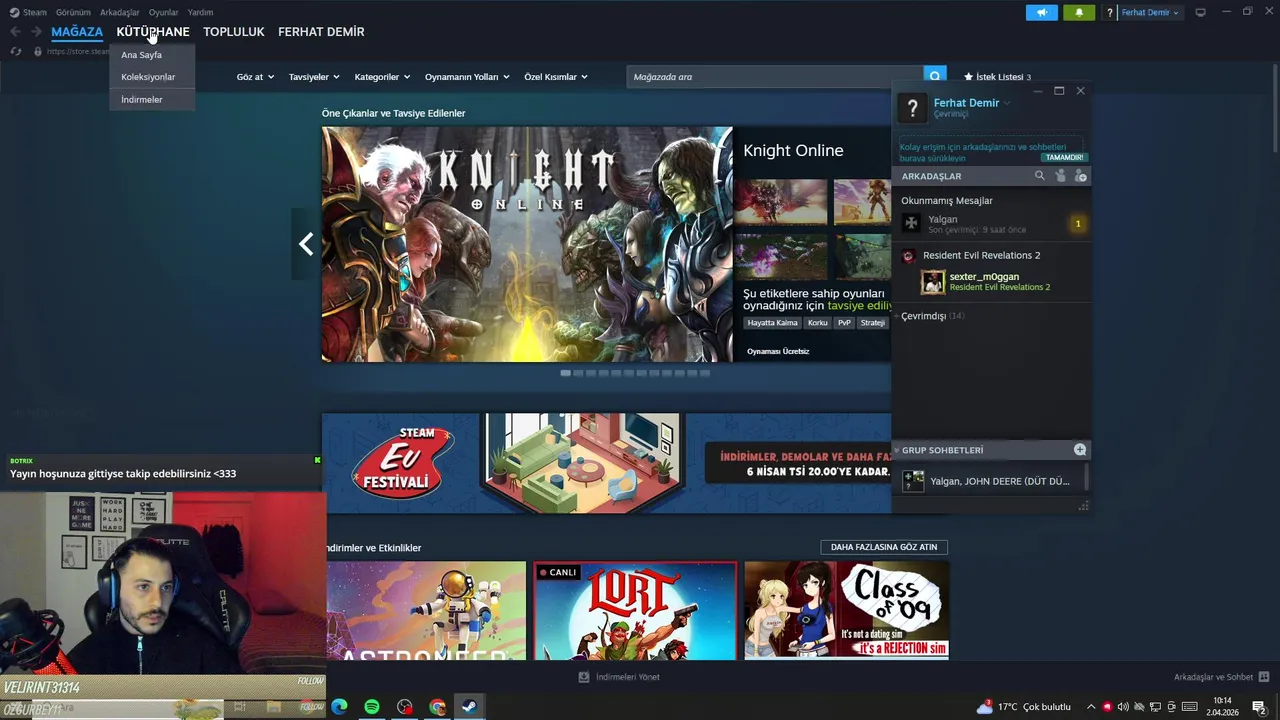Open the Yalgan, JOHN DEERE group chat
1280x720 pixels.
click(x=988, y=481)
